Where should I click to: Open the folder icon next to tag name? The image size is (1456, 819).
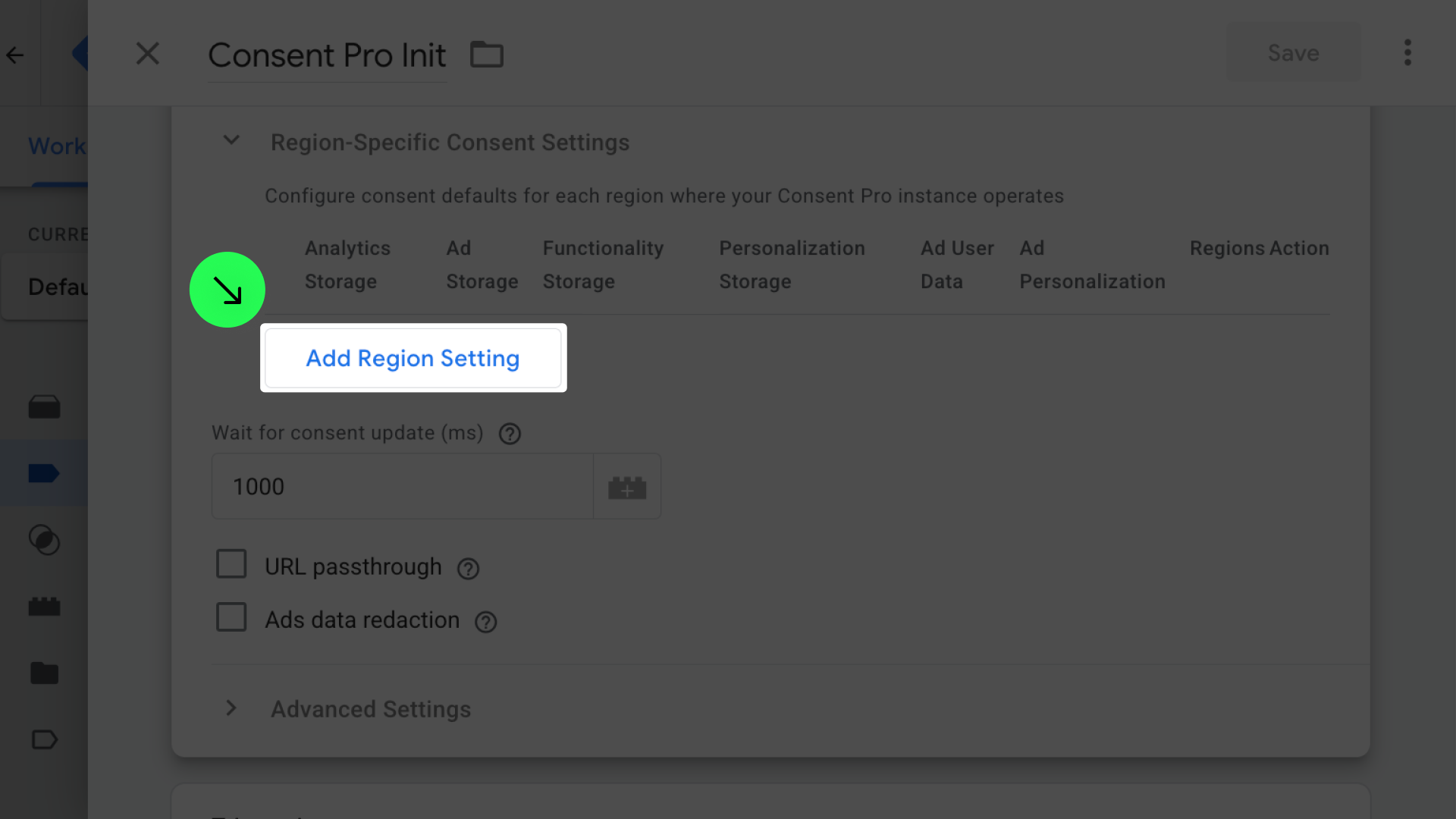click(487, 55)
